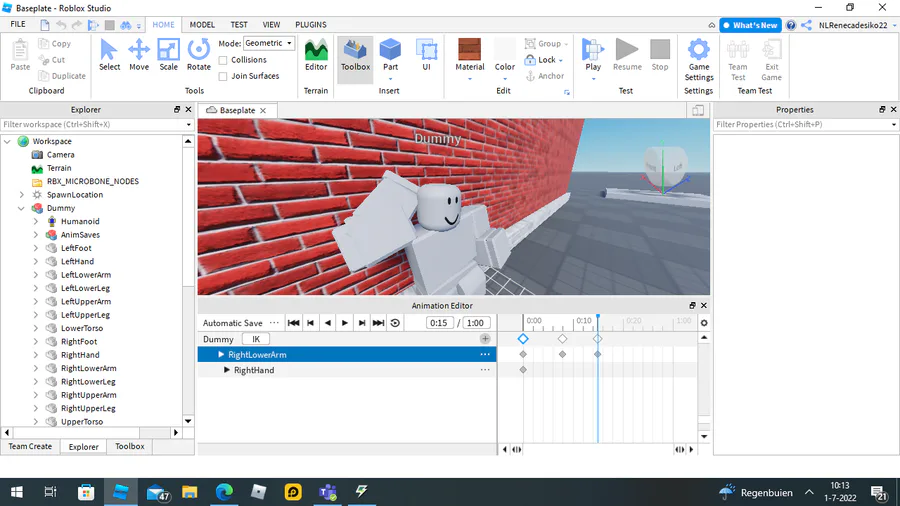The image size is (900, 506).
Task: Open the Terrain Editor
Action: 316,56
